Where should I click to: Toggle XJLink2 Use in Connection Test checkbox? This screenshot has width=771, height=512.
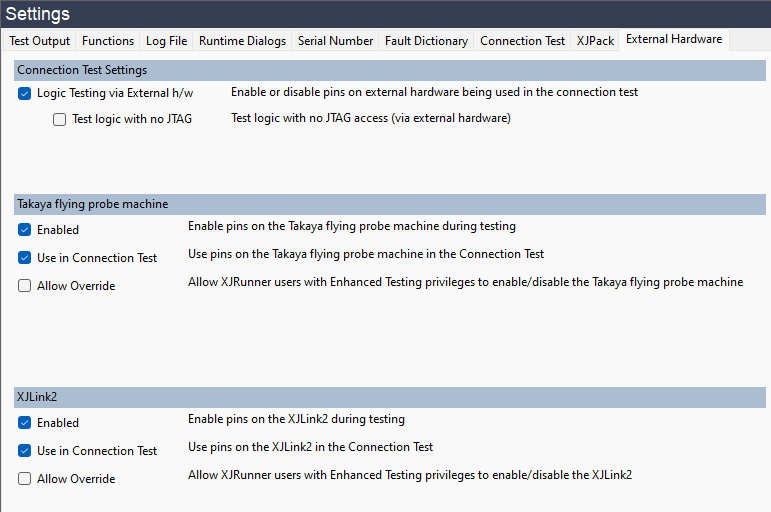point(25,451)
